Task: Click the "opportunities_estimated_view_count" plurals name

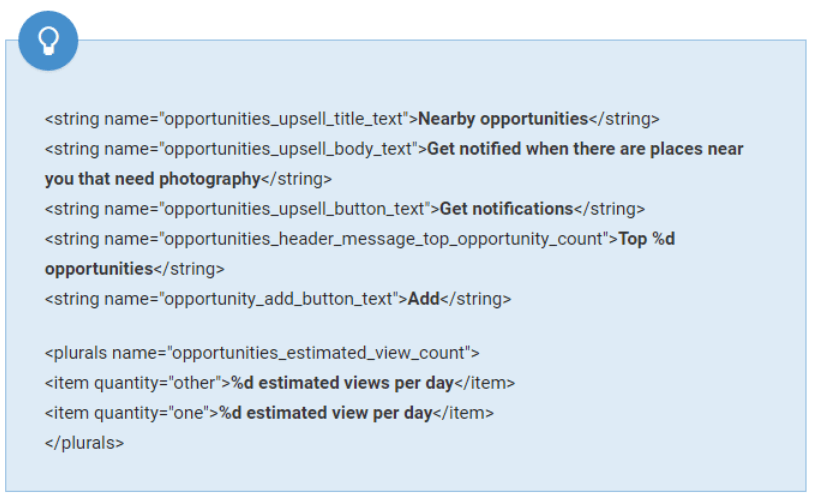Action: pos(319,353)
